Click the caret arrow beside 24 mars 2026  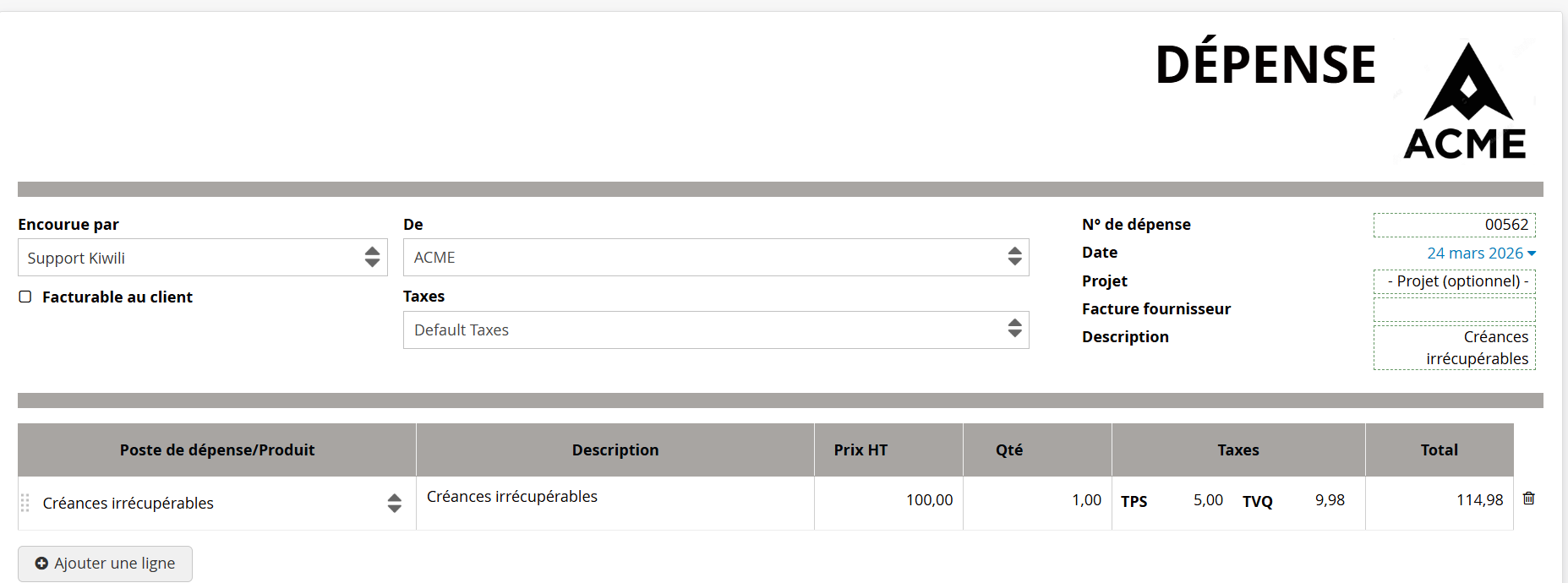(x=1532, y=253)
